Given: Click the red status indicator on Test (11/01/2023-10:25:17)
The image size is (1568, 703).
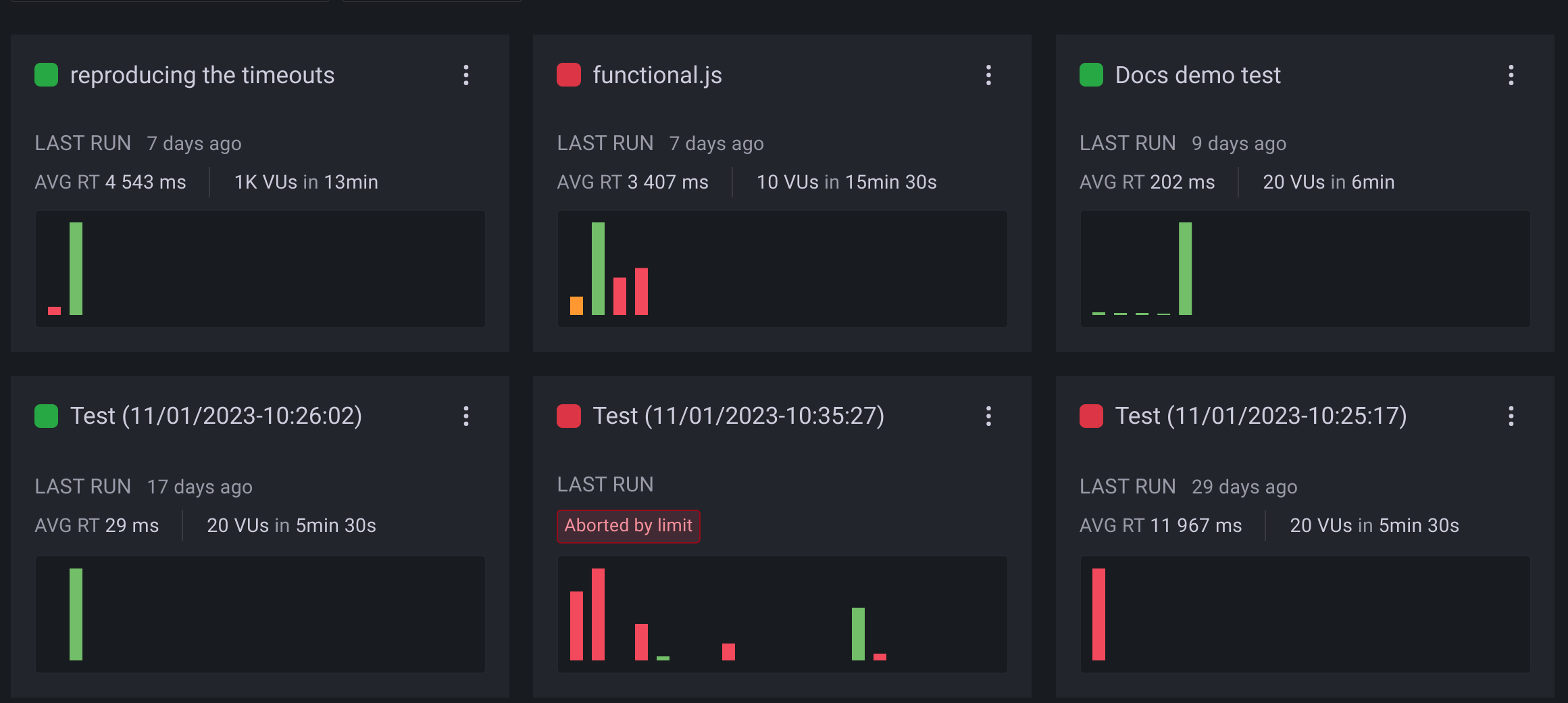Looking at the screenshot, I should (1090, 416).
